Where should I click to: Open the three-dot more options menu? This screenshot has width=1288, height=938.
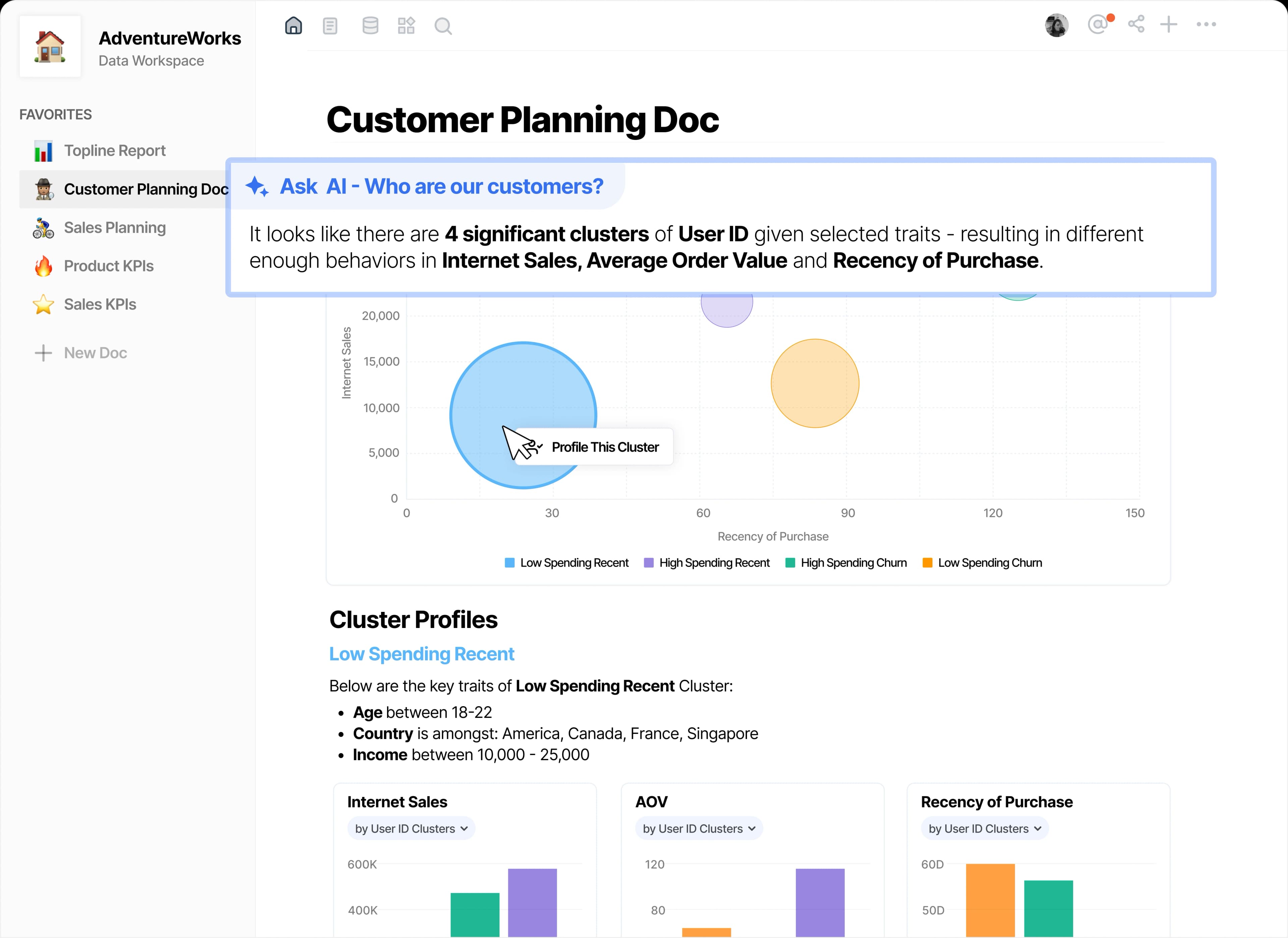tap(1206, 24)
